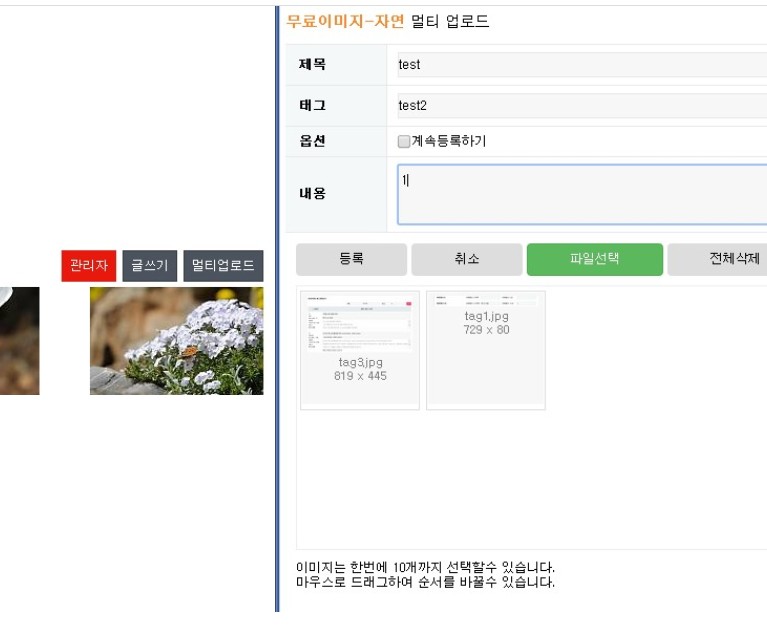This screenshot has height=633, width=767.
Task: Click the tag3.jpg file name text
Action: click(360, 362)
